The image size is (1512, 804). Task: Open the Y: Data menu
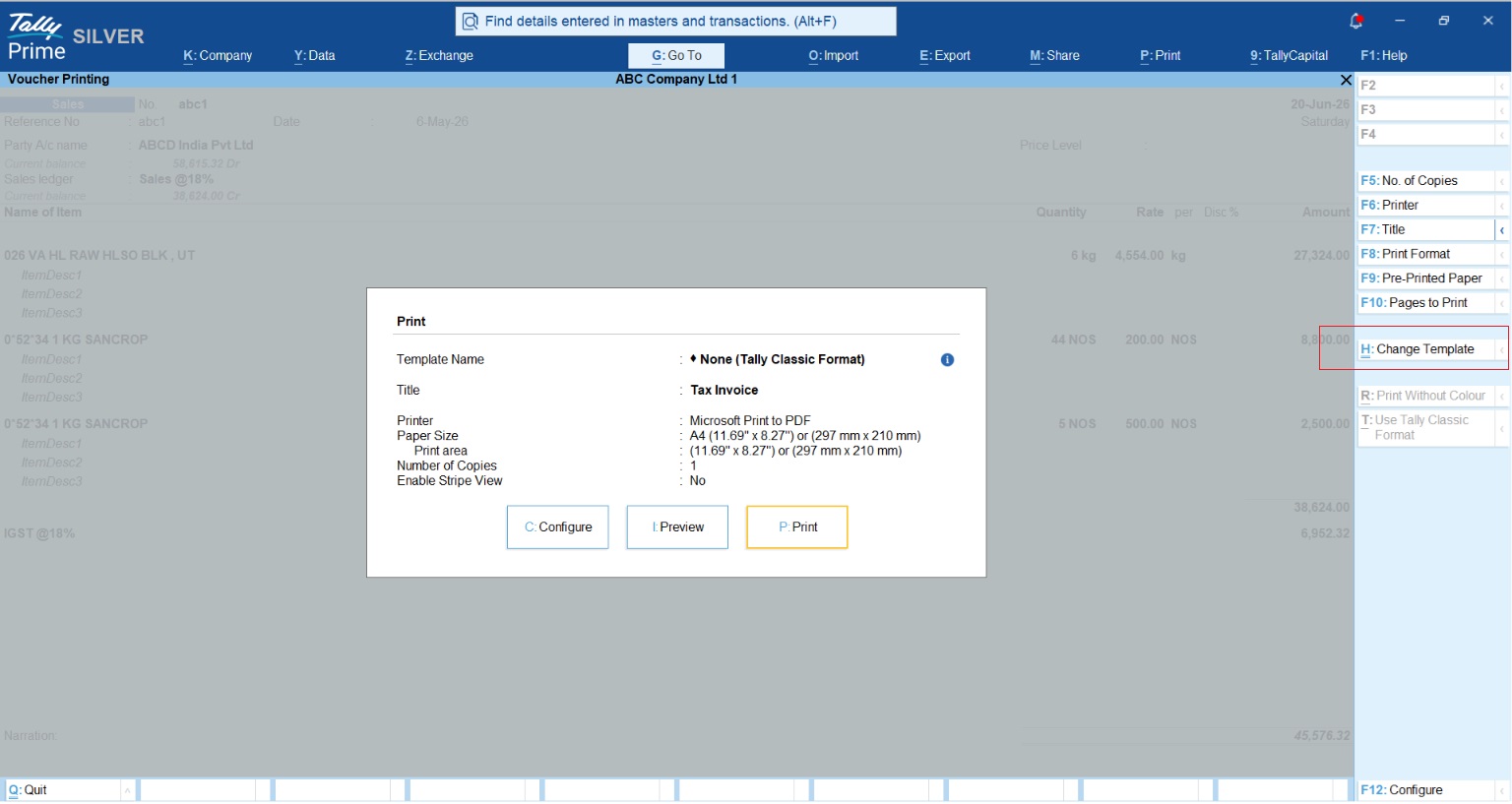click(314, 56)
